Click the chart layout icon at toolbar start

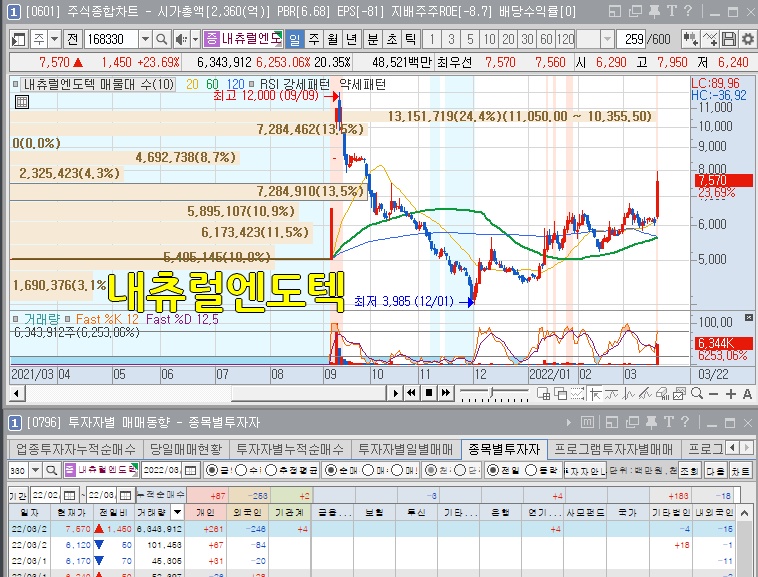point(18,39)
